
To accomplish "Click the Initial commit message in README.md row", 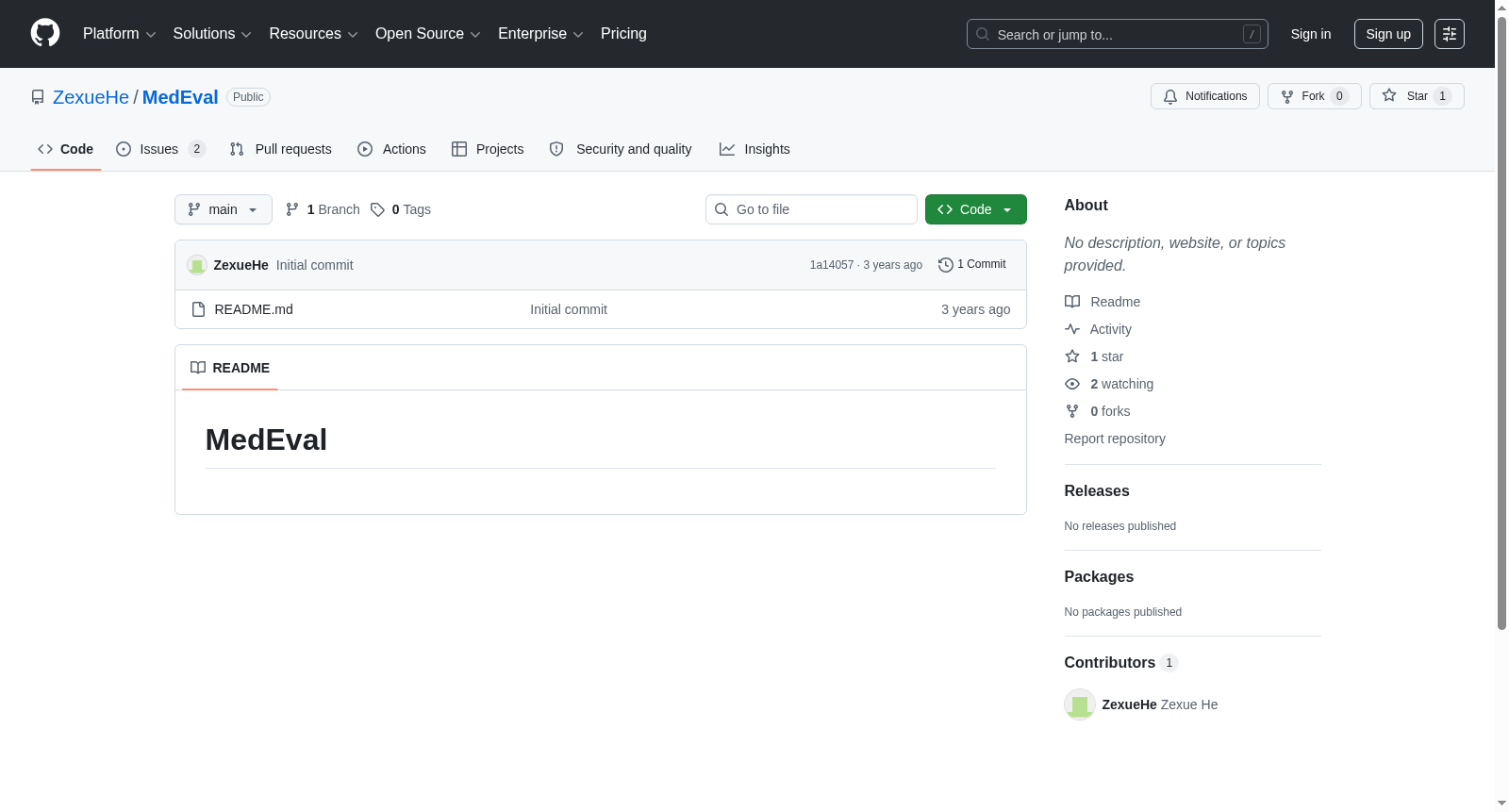I will (569, 309).
